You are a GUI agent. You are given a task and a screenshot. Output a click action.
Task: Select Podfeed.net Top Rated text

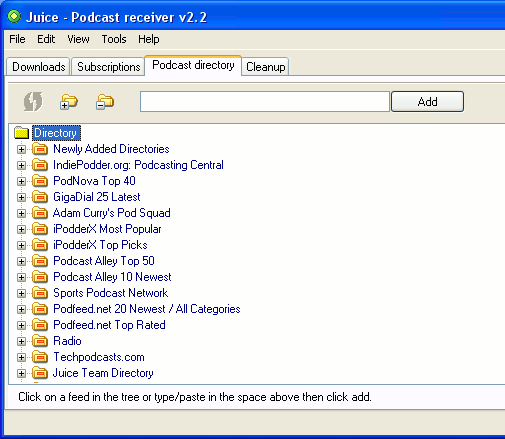(x=109, y=325)
